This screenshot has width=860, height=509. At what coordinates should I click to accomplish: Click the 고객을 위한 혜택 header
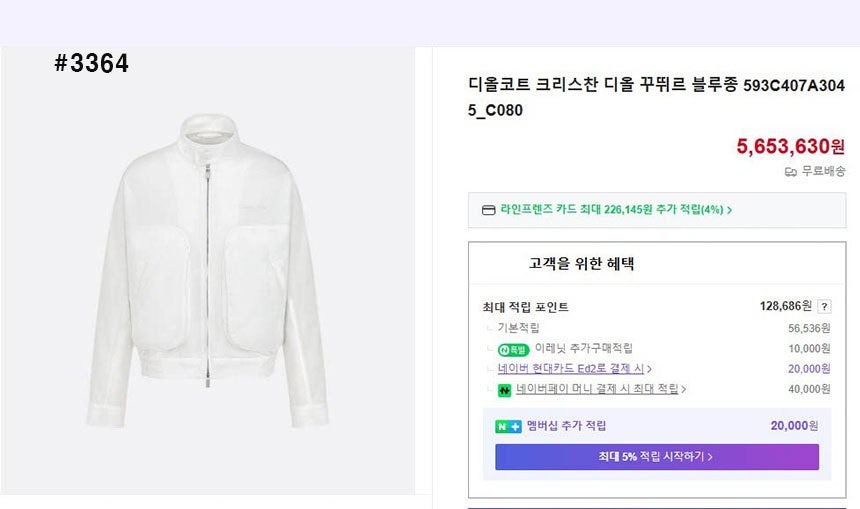(x=581, y=264)
